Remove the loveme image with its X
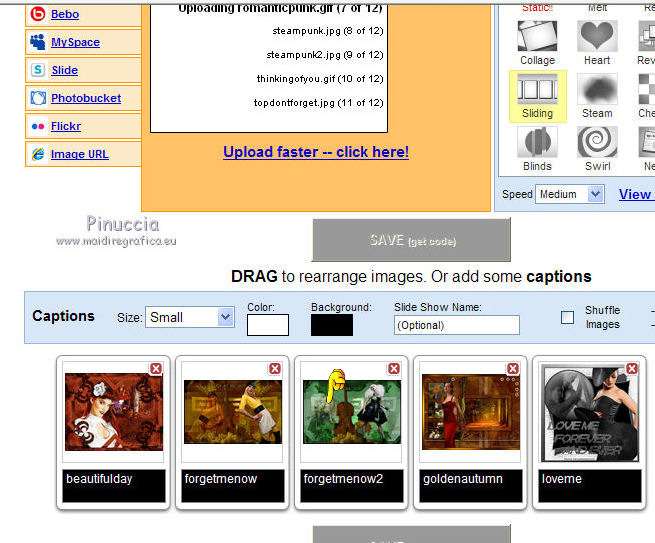 (632, 369)
